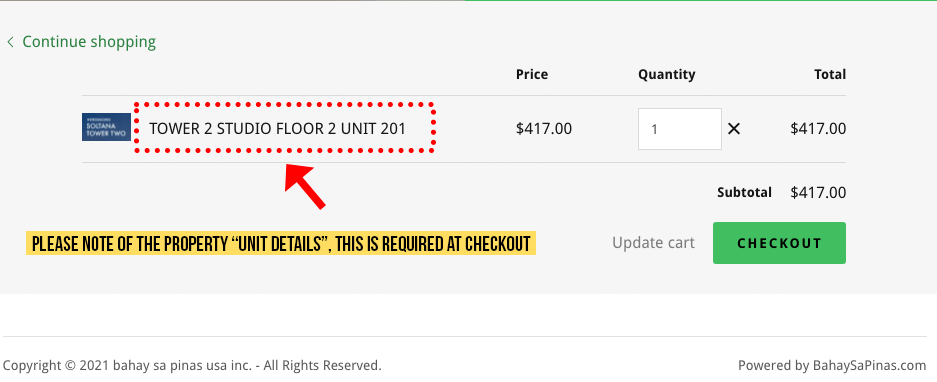Go back via the Continue shopping link
This screenshot has width=937, height=382.
coord(89,42)
